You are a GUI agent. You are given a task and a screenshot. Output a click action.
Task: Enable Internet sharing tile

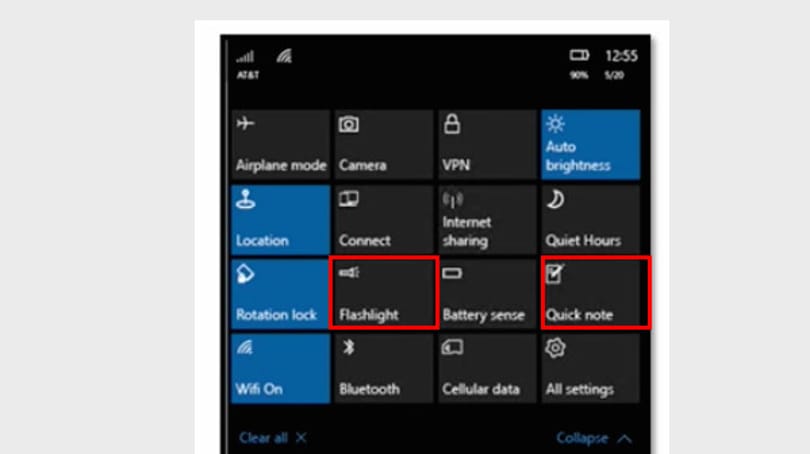click(487, 220)
